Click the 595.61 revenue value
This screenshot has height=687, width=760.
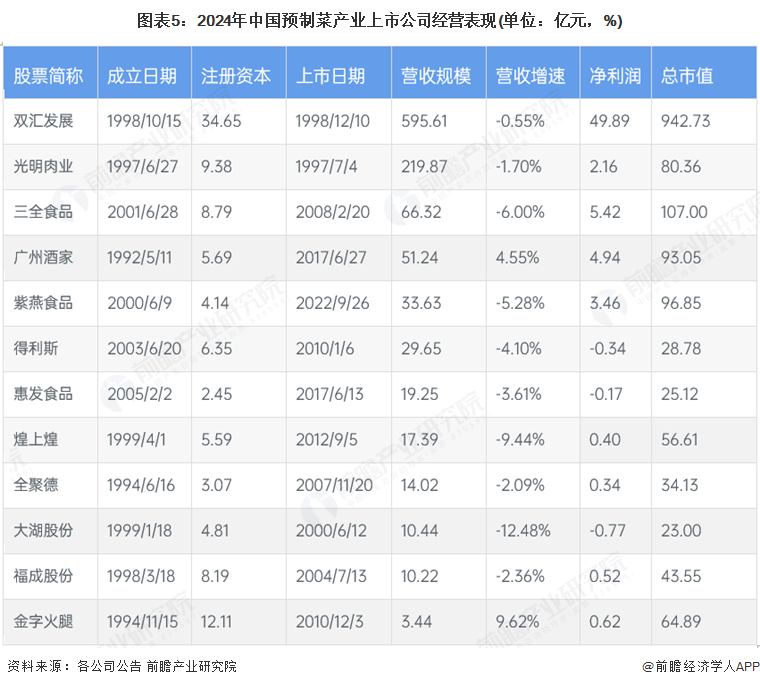click(424, 121)
